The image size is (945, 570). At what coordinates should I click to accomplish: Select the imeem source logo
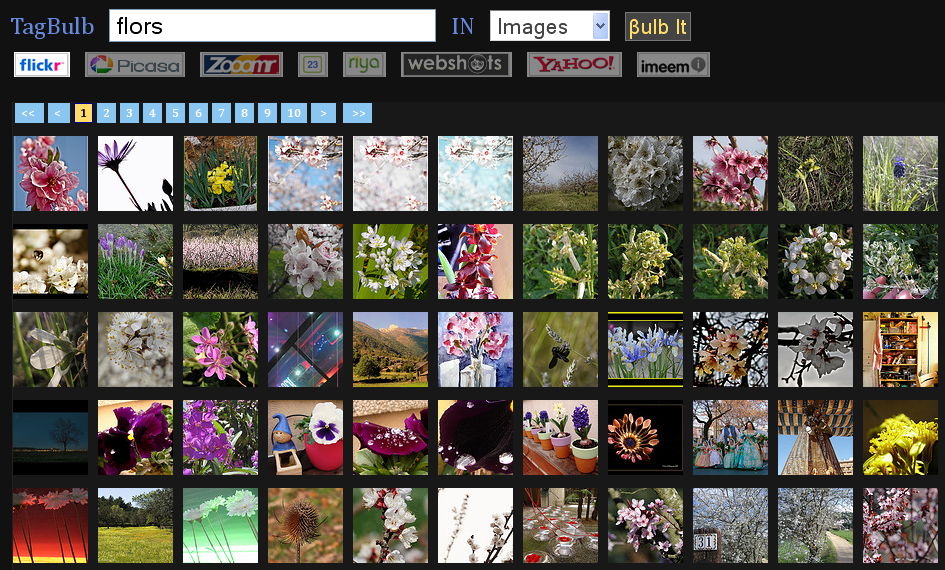[673, 64]
